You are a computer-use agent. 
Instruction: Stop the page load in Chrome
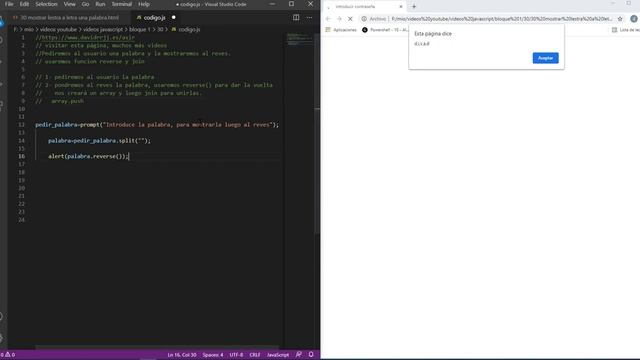[350, 19]
